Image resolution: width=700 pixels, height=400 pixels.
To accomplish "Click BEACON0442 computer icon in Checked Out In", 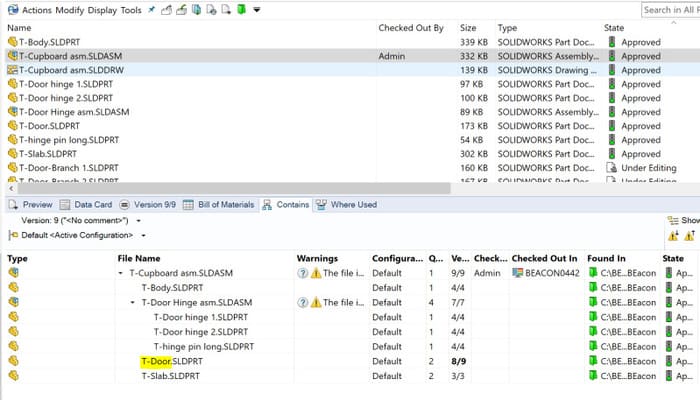I will tap(517, 273).
